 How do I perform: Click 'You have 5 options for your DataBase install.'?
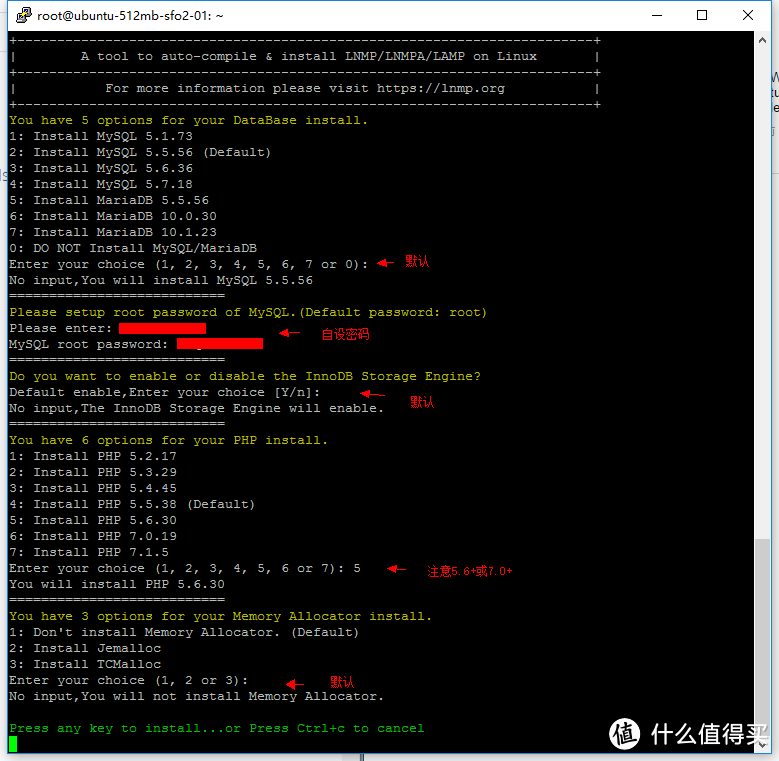click(x=188, y=120)
